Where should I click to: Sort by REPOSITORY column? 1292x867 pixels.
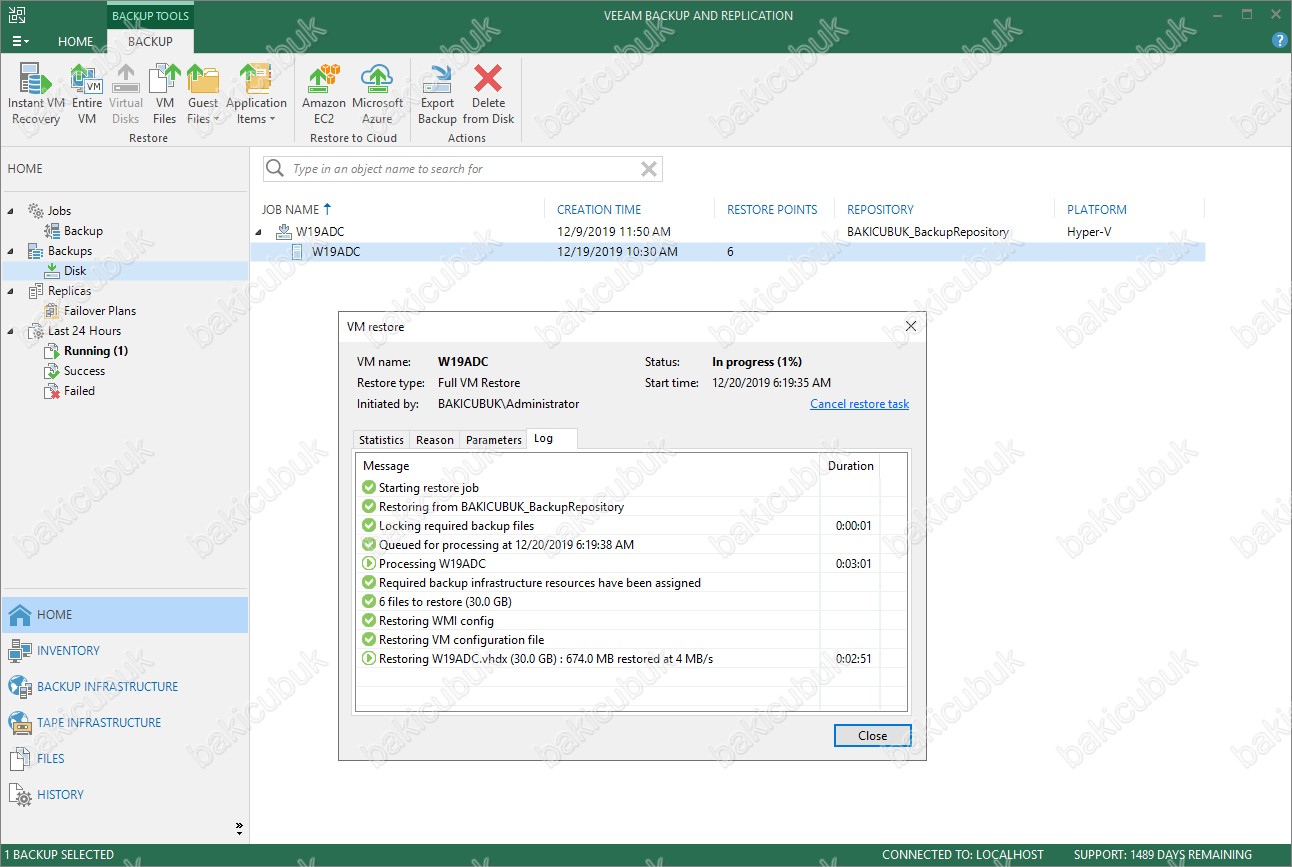tap(880, 209)
